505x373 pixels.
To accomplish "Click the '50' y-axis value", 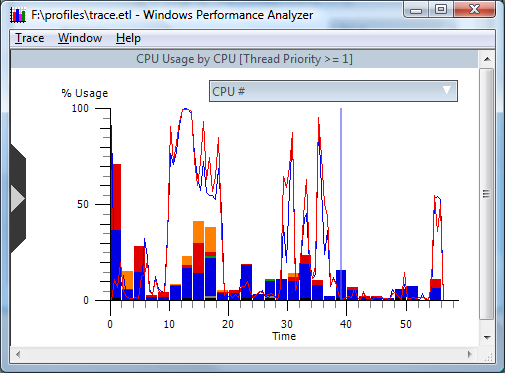I will pyautogui.click(x=83, y=204).
